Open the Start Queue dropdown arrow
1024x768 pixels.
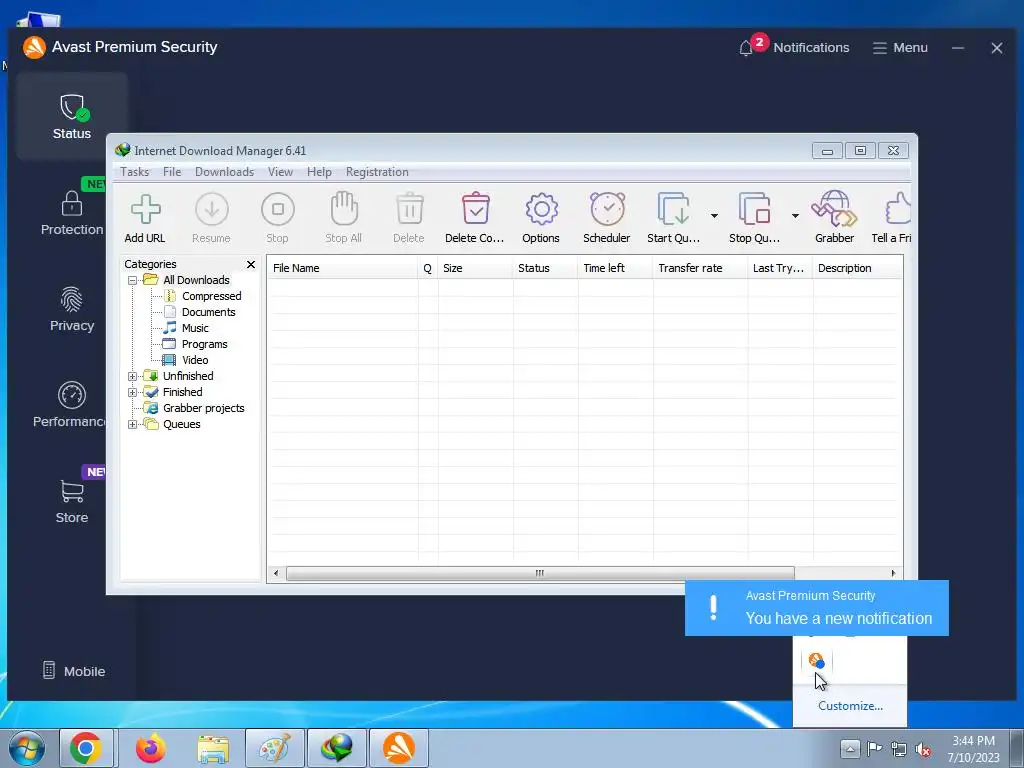coord(714,216)
